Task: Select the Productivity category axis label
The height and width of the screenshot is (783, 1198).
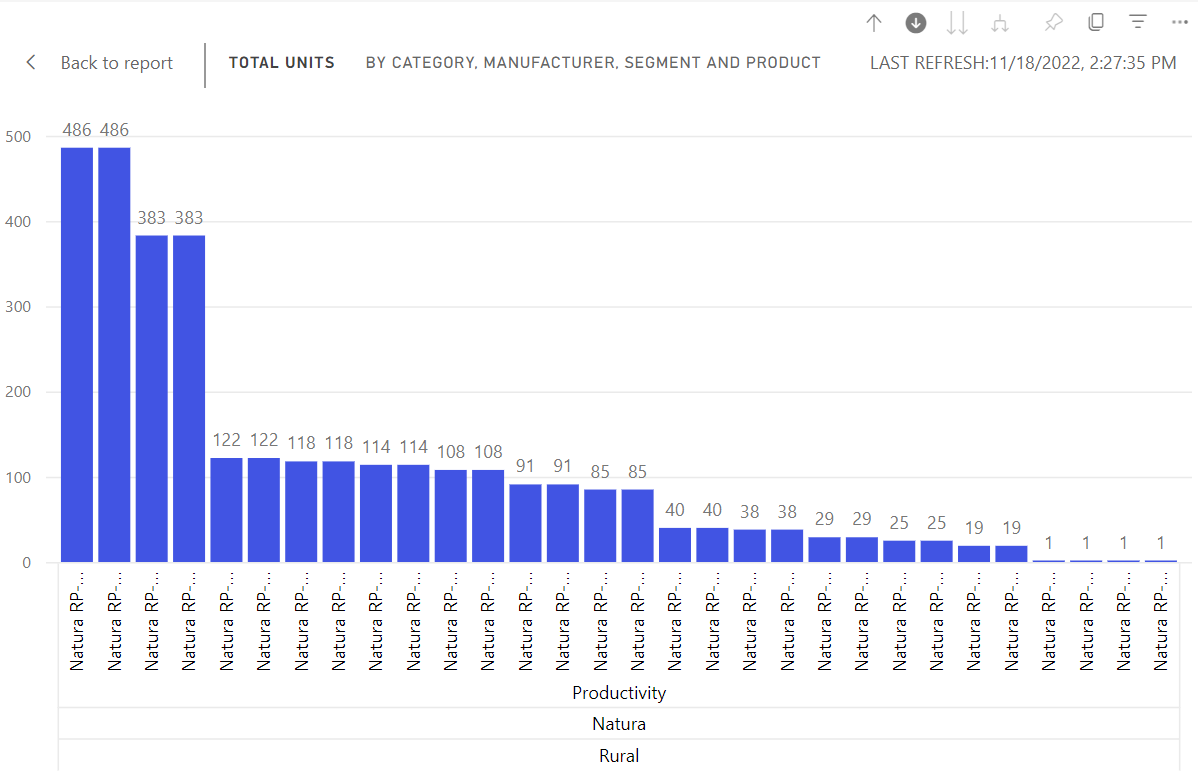Action: [x=619, y=693]
